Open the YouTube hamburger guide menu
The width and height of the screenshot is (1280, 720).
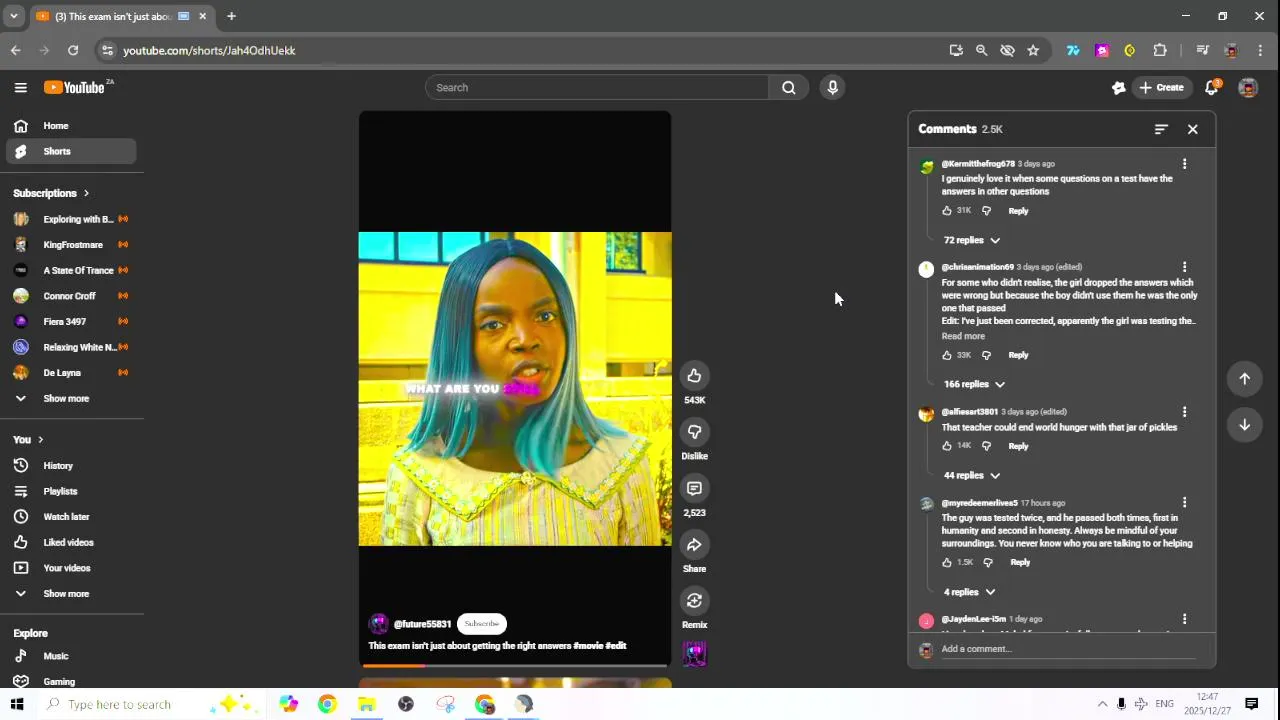coord(20,87)
